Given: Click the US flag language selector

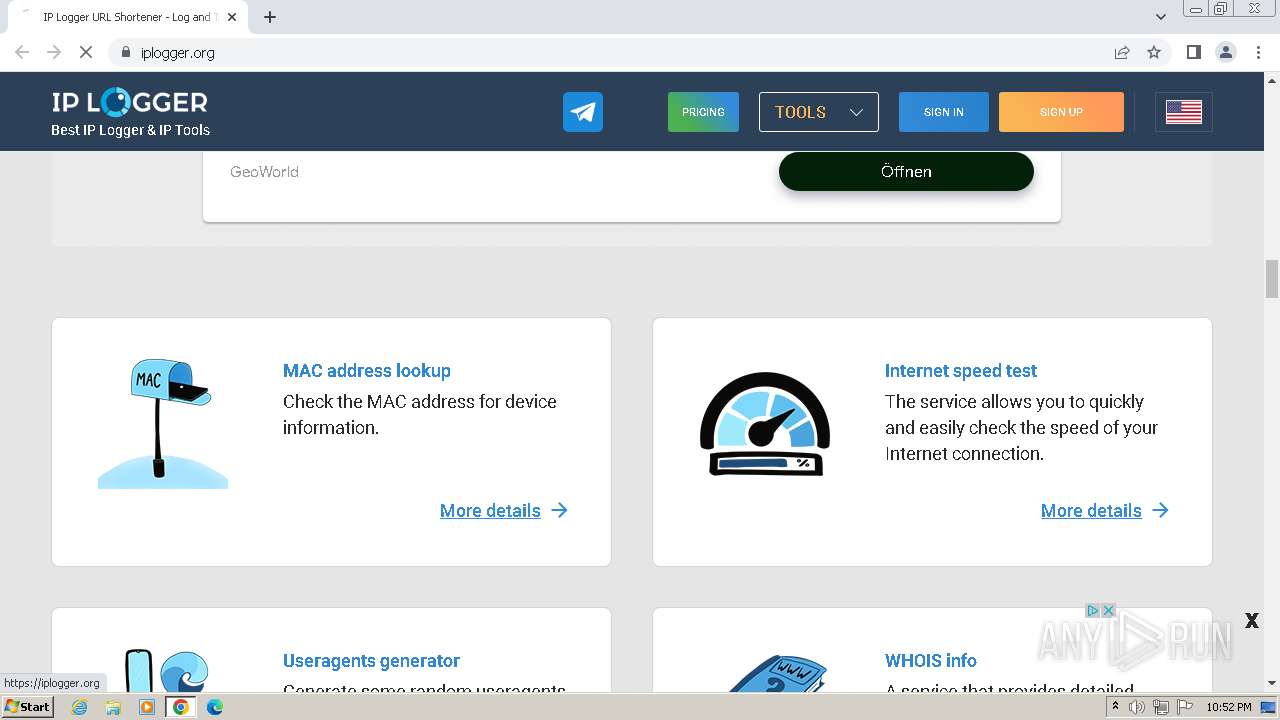Looking at the screenshot, I should pos(1184,112).
